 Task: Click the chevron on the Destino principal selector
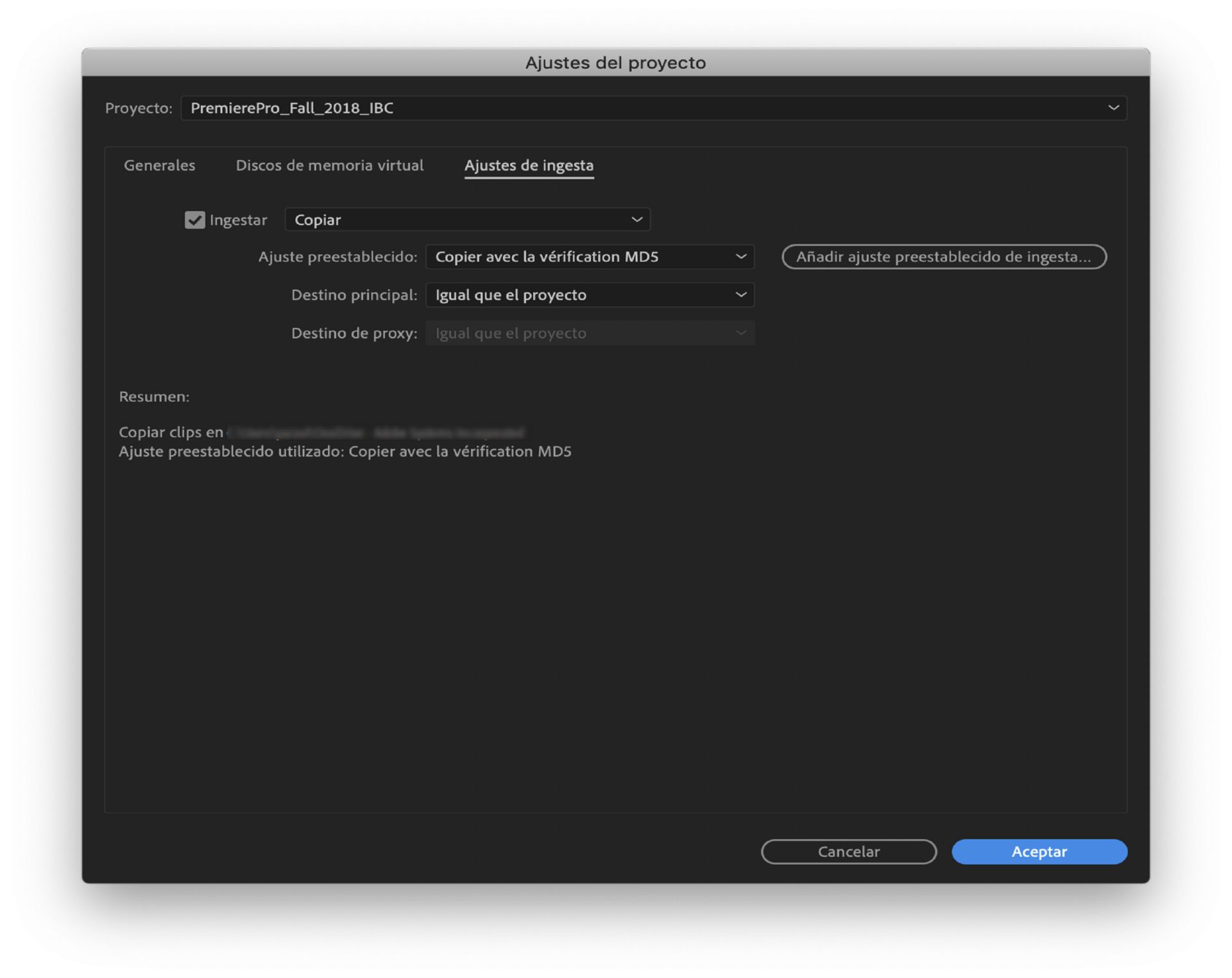pyautogui.click(x=741, y=295)
